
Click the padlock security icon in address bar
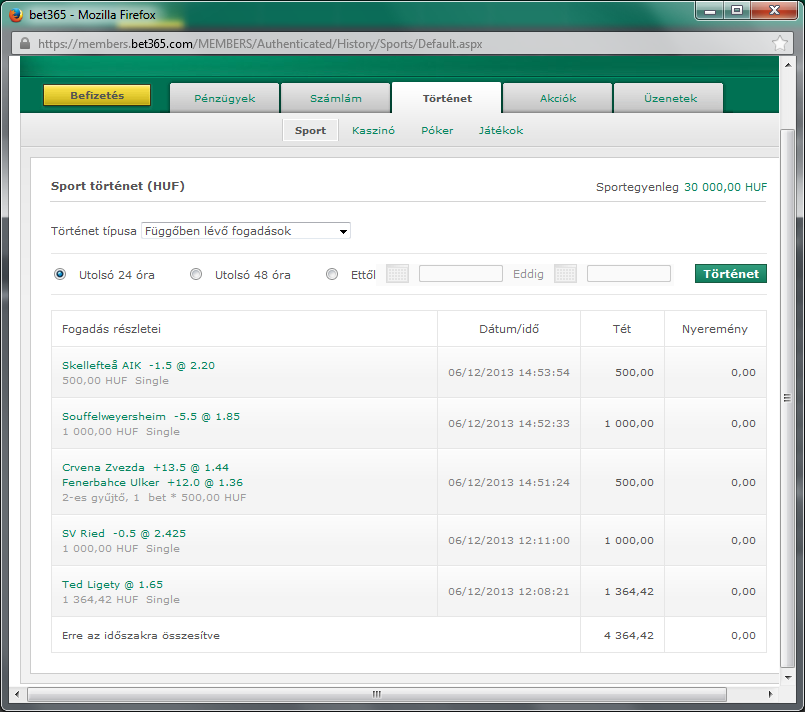point(25,44)
